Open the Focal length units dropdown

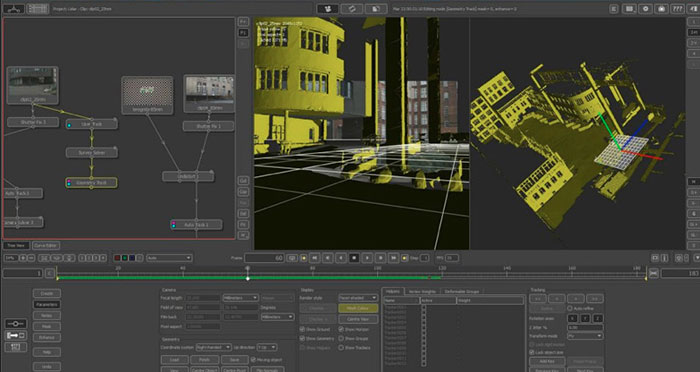[241, 297]
